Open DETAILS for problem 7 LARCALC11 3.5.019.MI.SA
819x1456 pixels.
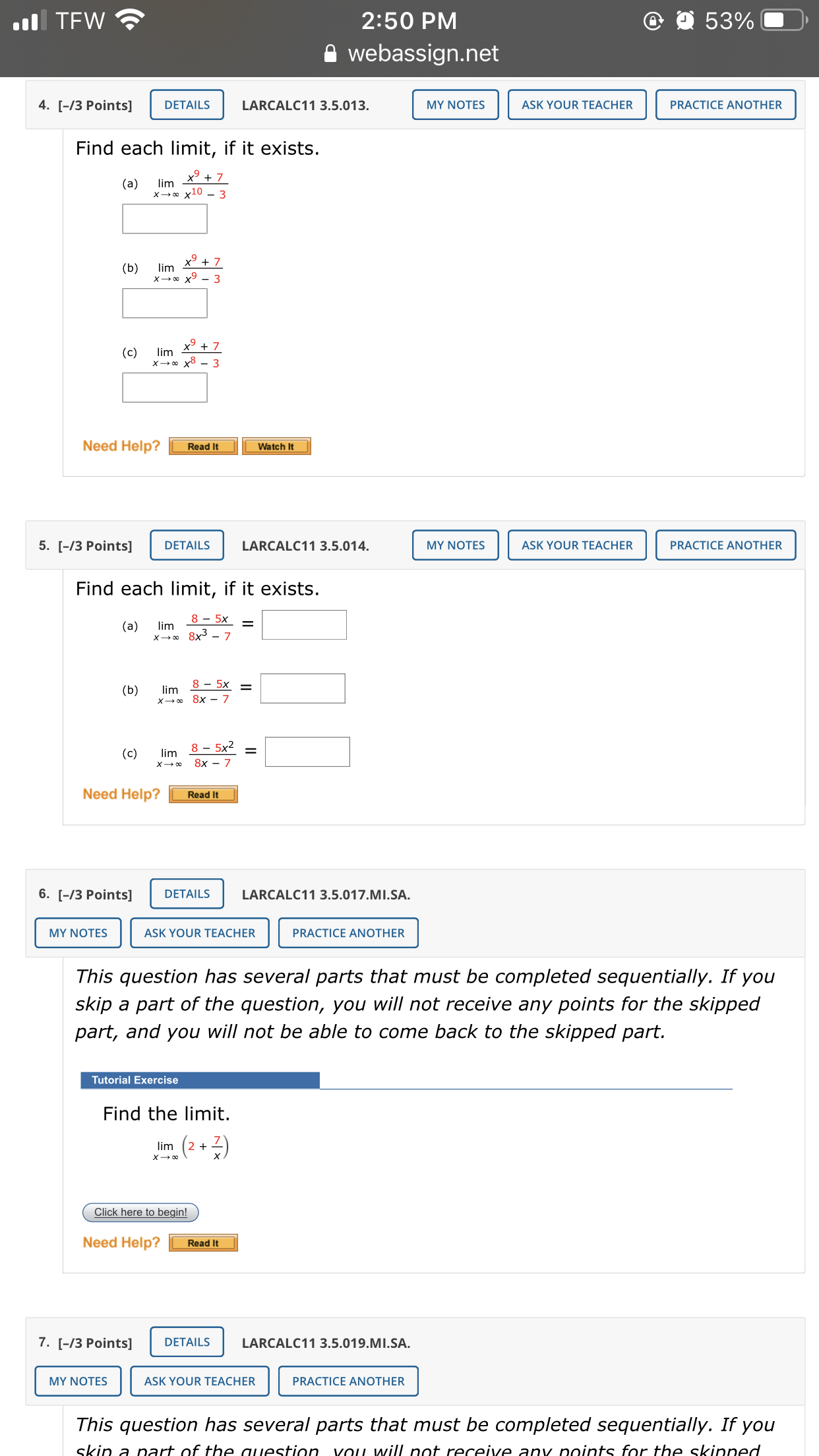[186, 1342]
